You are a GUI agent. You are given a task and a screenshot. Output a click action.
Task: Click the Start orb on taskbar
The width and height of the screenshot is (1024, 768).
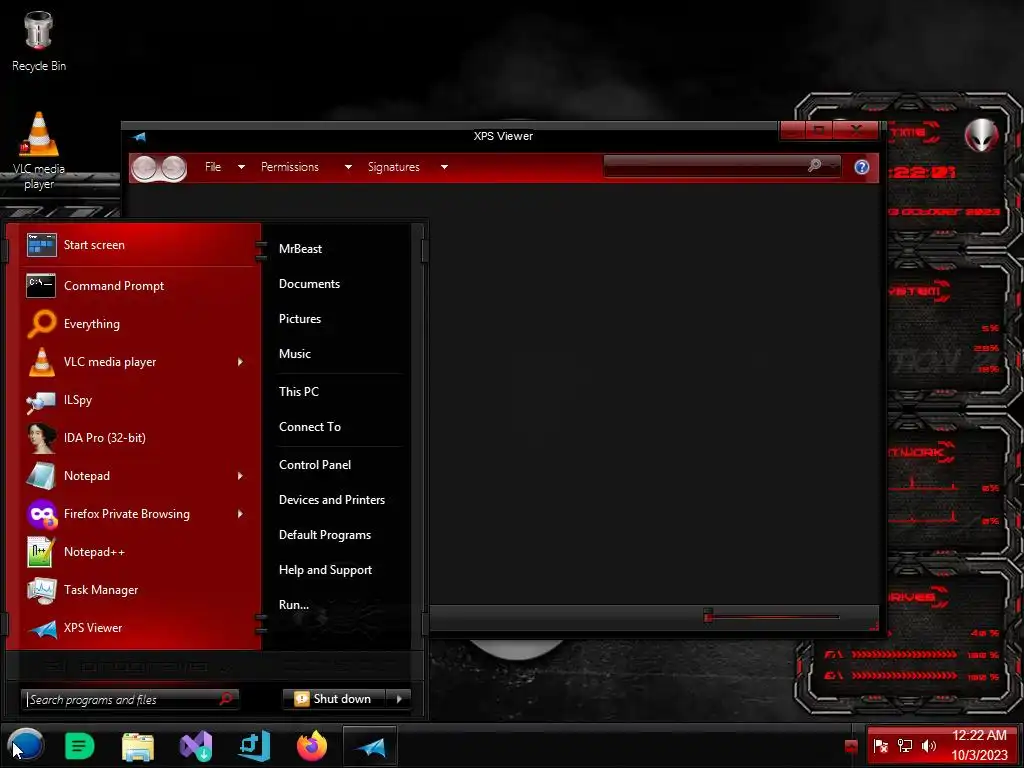(x=25, y=746)
